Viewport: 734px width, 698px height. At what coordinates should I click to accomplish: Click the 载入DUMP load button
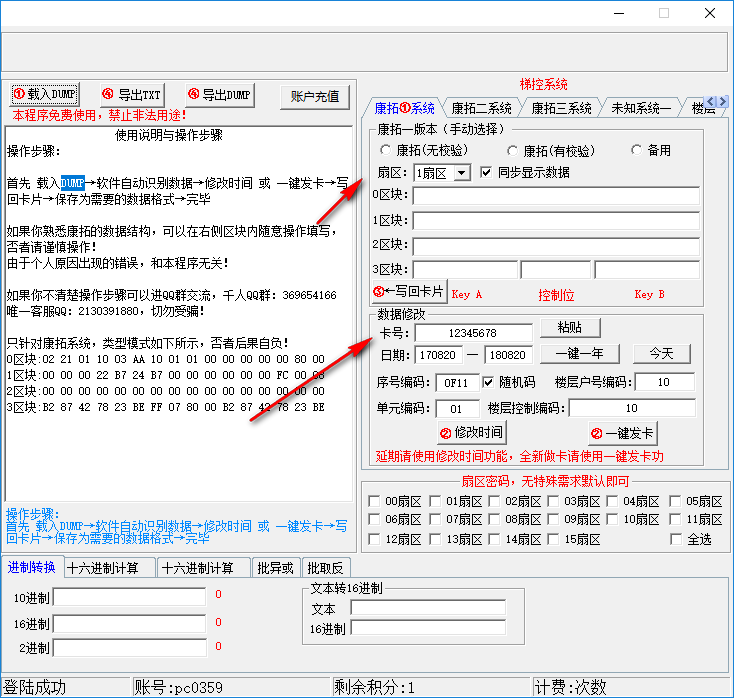(45, 95)
